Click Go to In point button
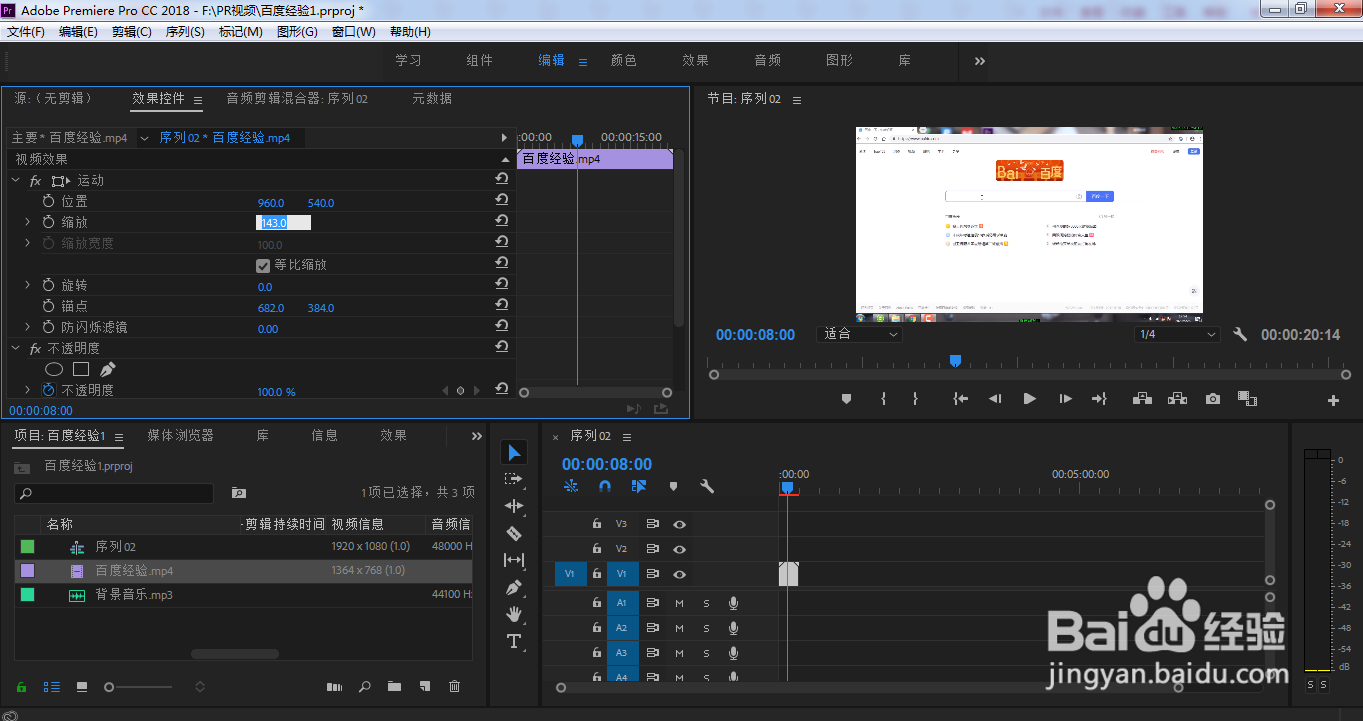The height and width of the screenshot is (721, 1363). coord(961,398)
